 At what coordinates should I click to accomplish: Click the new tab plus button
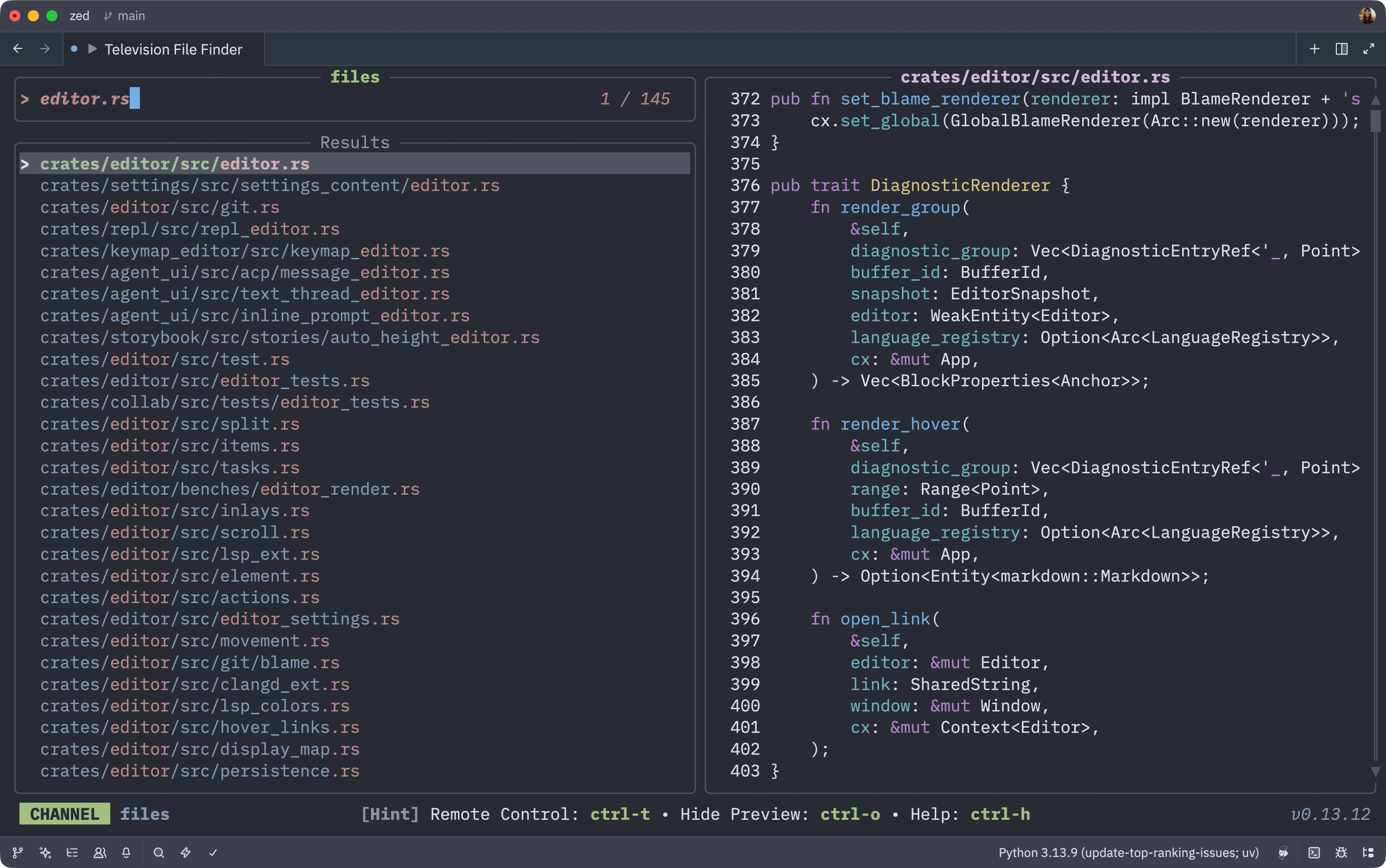coord(1314,49)
